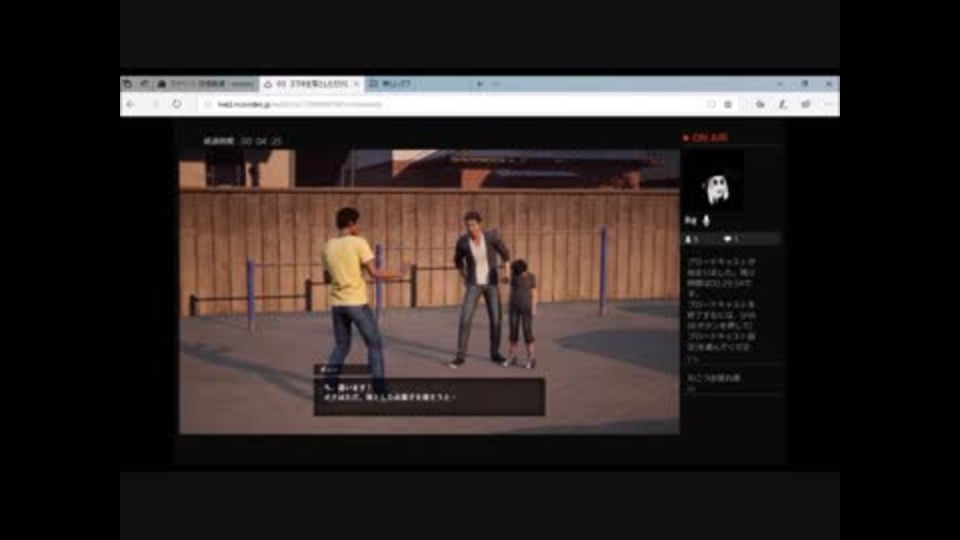This screenshot has height=540, width=960.
Task: Switch to the first browser tab
Action: click(x=205, y=84)
